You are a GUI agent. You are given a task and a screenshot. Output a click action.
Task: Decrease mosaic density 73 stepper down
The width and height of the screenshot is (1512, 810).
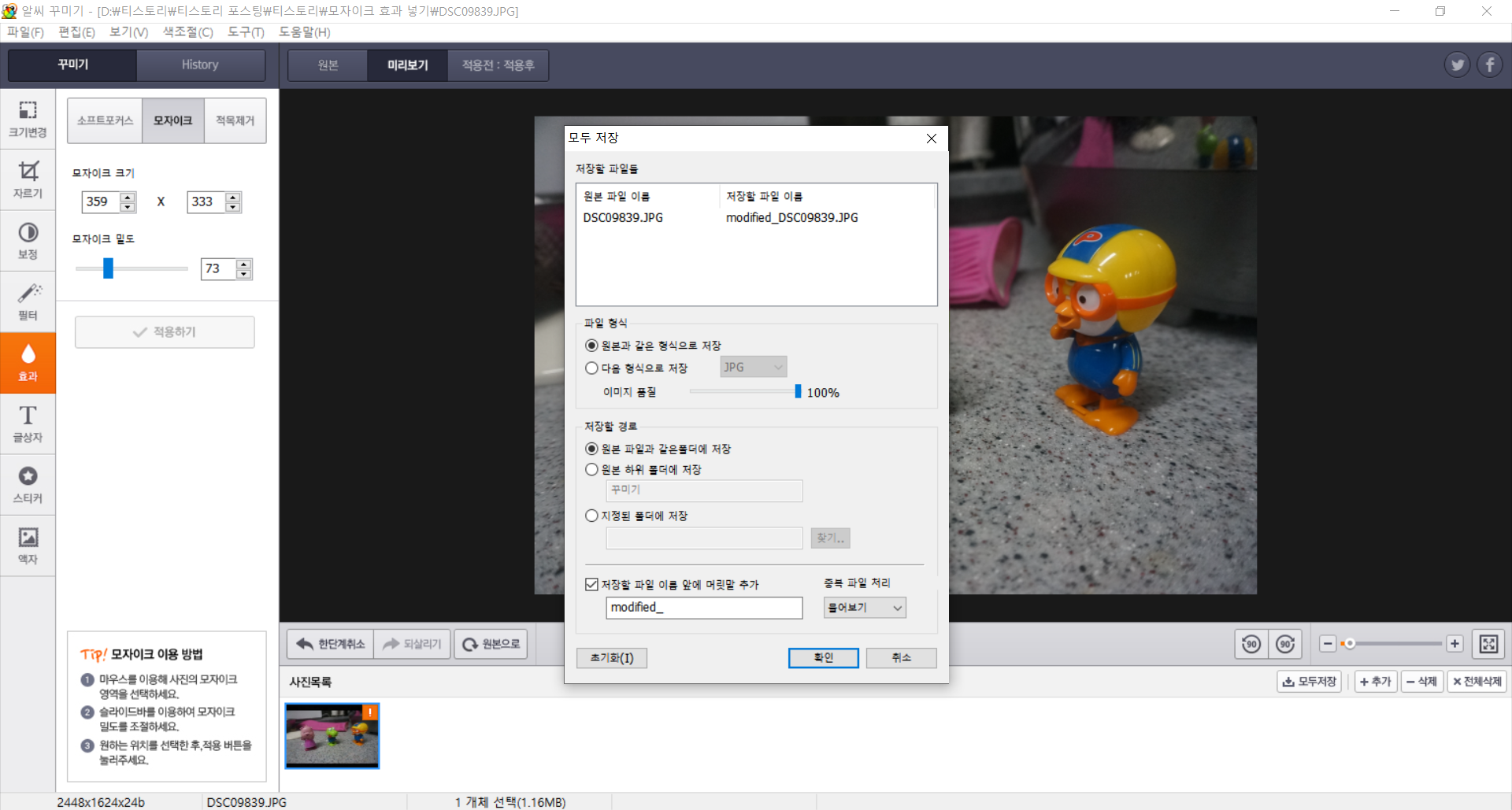click(x=244, y=274)
